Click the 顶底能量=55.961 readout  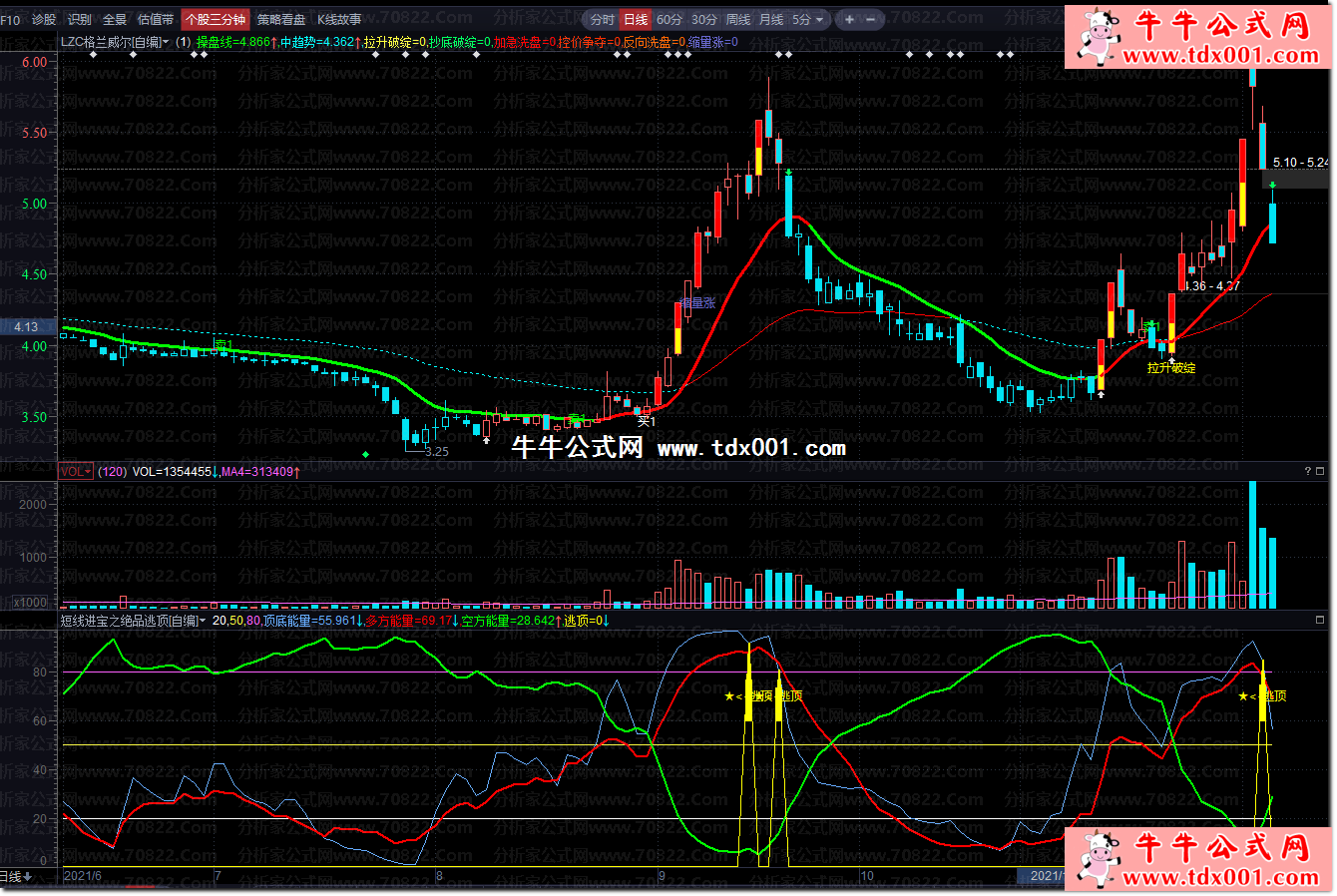point(312,621)
